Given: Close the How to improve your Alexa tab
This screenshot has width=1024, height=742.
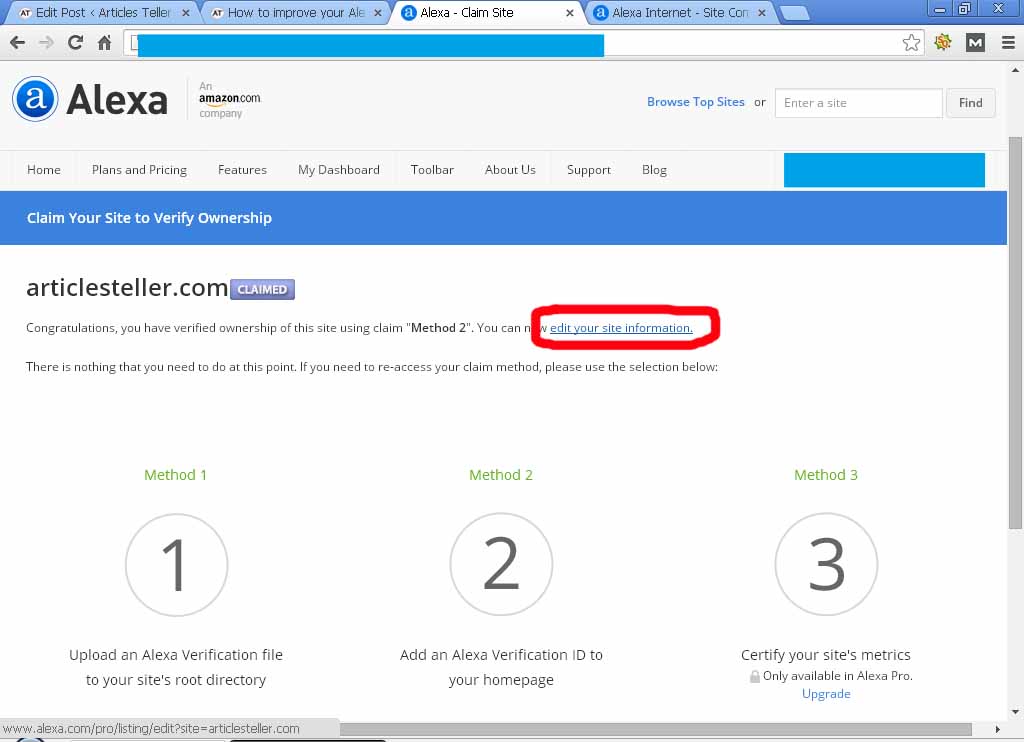Looking at the screenshot, I should tap(377, 12).
